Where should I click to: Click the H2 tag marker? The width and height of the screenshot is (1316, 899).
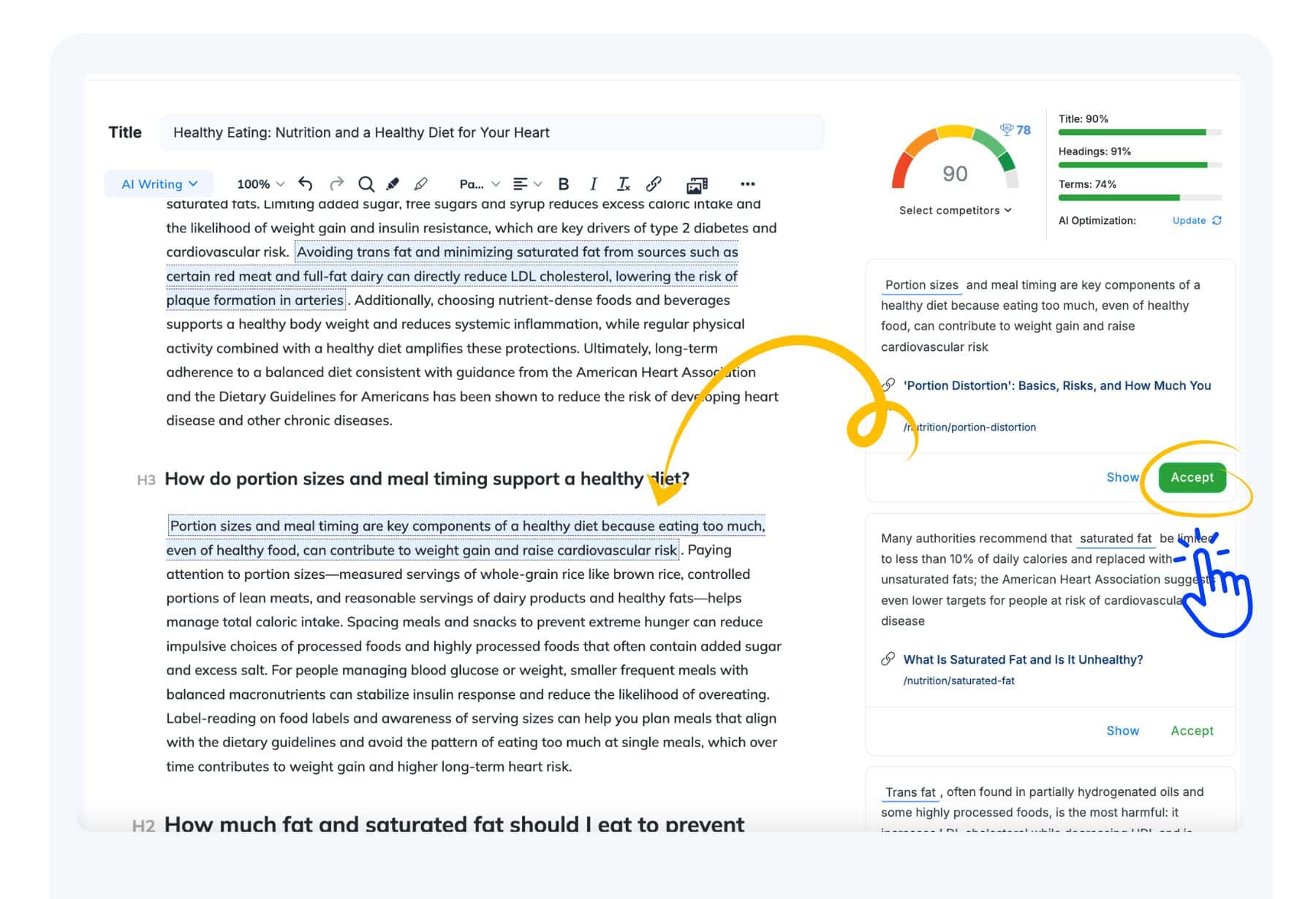(x=143, y=826)
